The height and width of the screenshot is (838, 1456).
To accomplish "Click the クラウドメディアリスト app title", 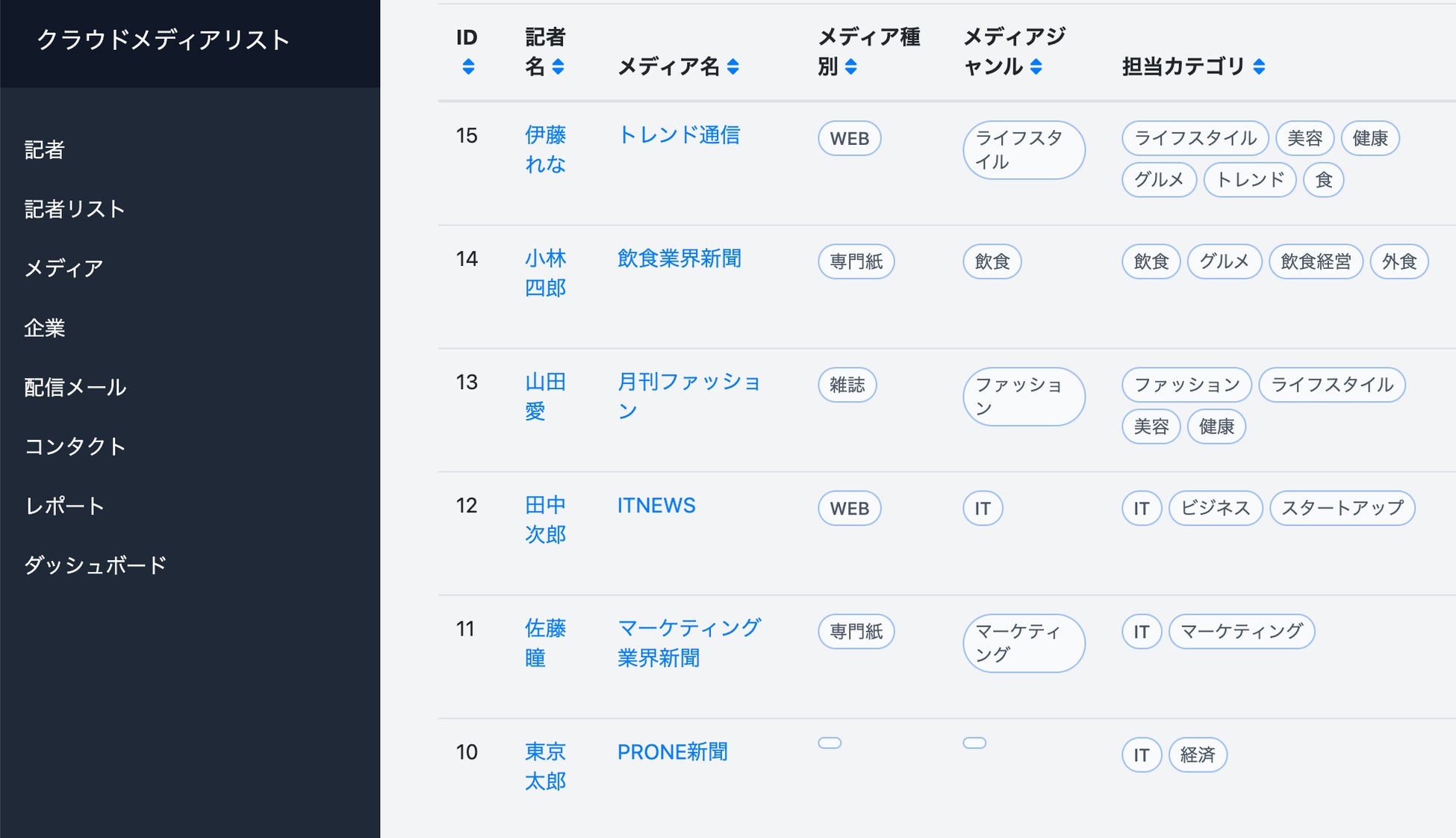I will point(164,40).
